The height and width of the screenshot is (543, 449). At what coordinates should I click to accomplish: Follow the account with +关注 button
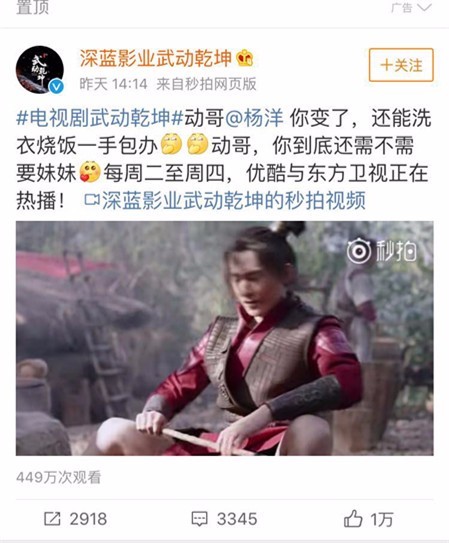401,65
